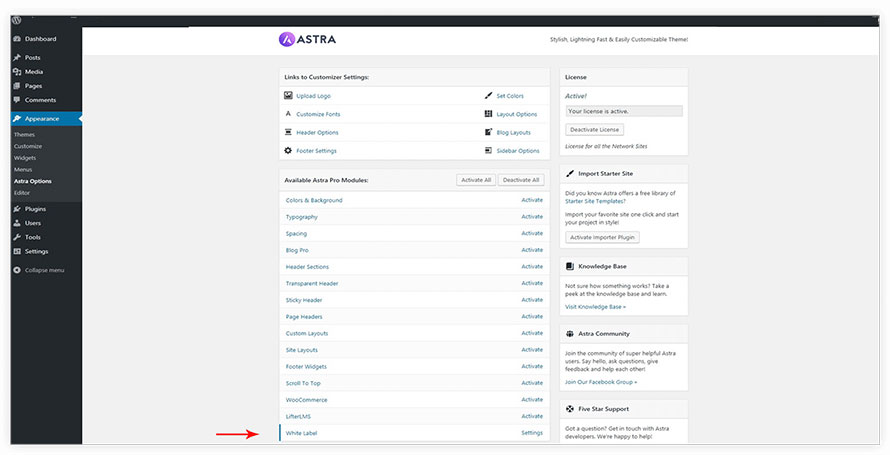The height and width of the screenshot is (455, 890).
Task: Activate the Page Headers module
Action: coord(532,316)
